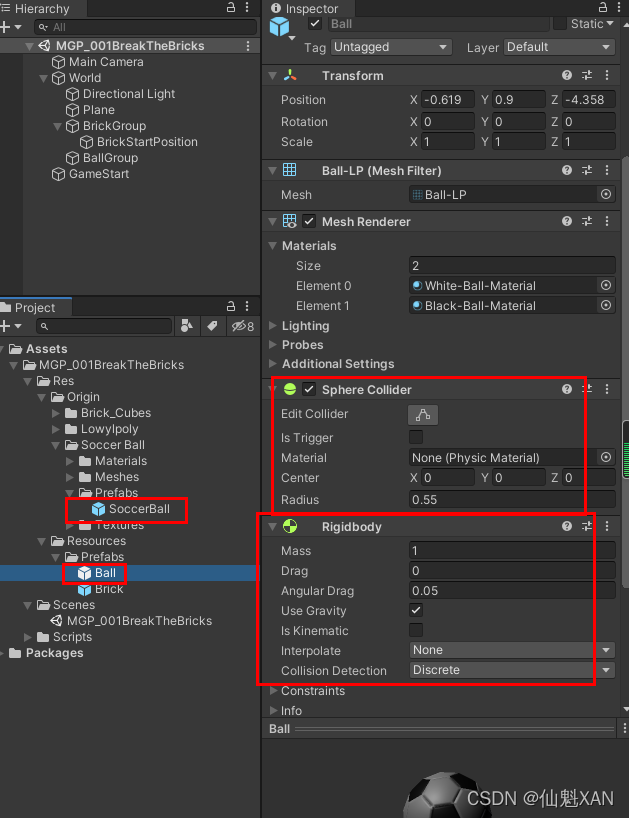Lock the Project panel
629x818 pixels.
coord(231,306)
